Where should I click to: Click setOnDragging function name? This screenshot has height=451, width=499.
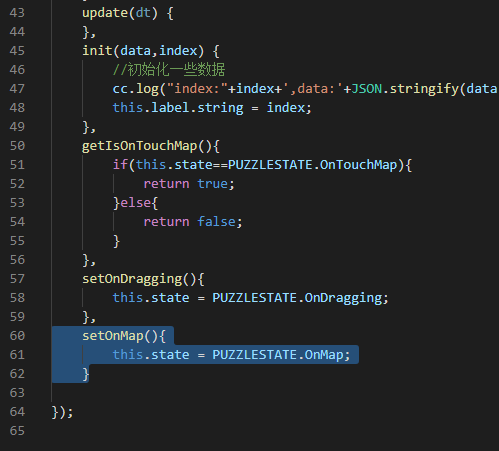pyautogui.click(x=132, y=279)
